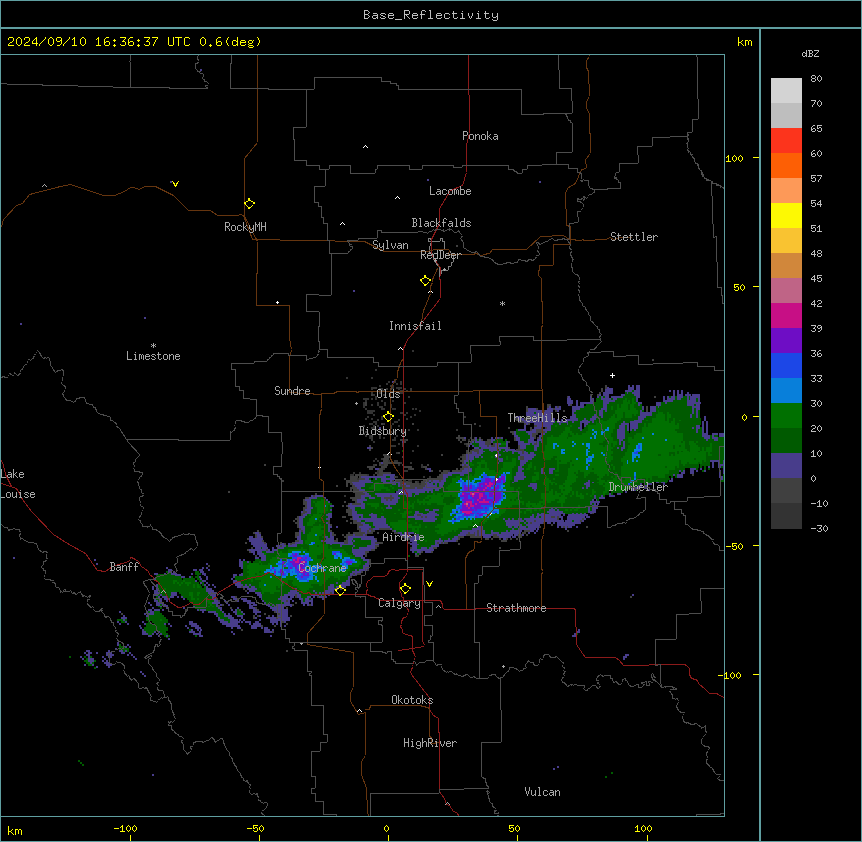The height and width of the screenshot is (842, 862).
Task: Click the yellow diamond marker above RockyMH
Action: (250, 204)
